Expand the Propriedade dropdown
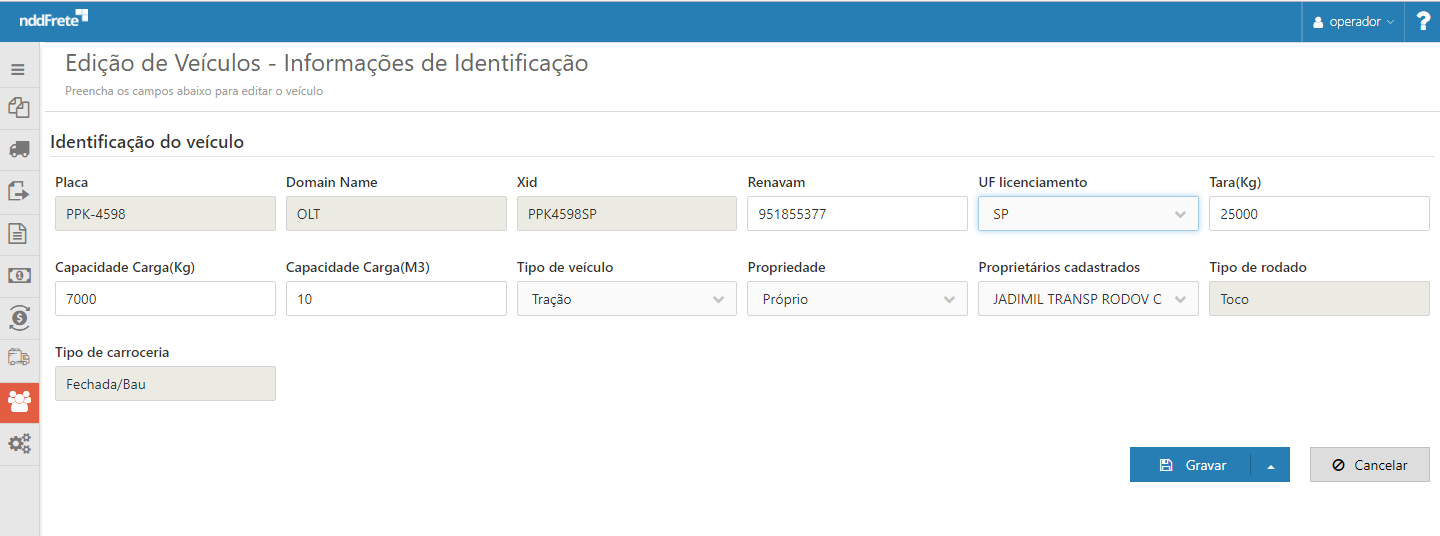1440x536 pixels. [856, 299]
